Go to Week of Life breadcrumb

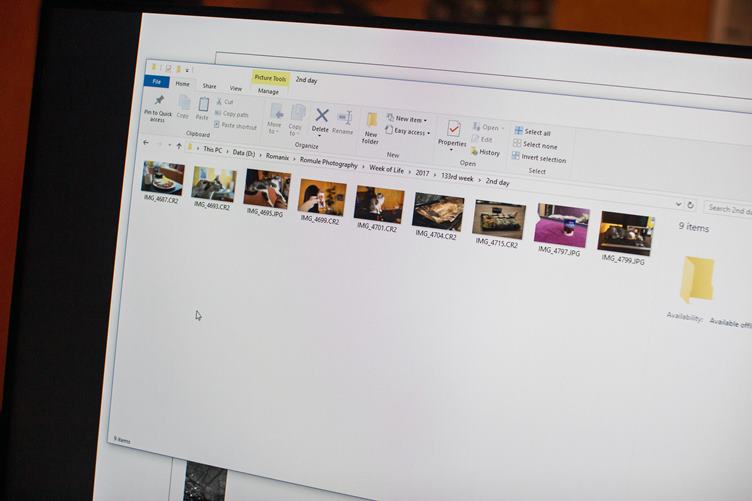[387, 169]
